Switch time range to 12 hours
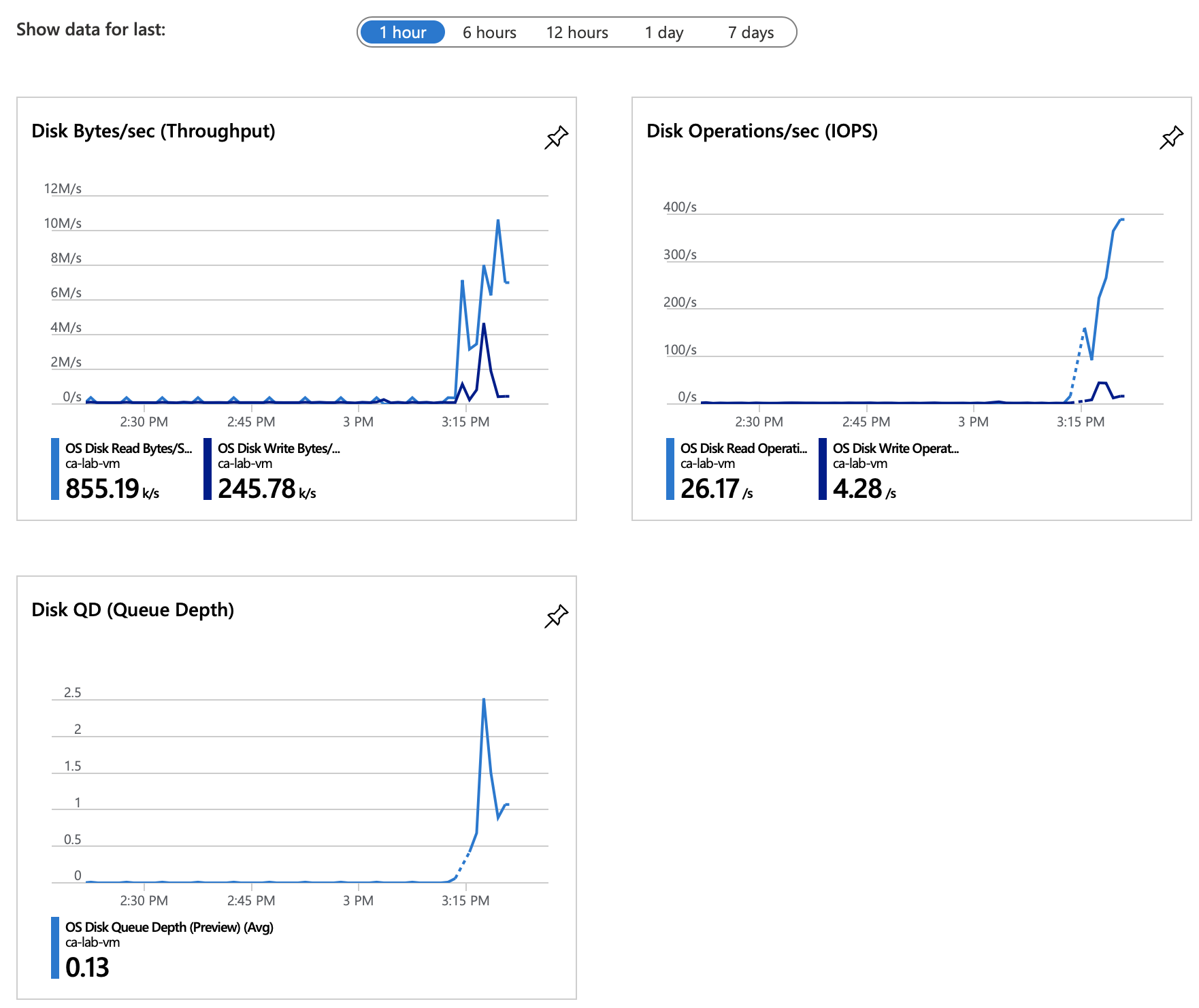1199x1008 pixels. point(577,33)
